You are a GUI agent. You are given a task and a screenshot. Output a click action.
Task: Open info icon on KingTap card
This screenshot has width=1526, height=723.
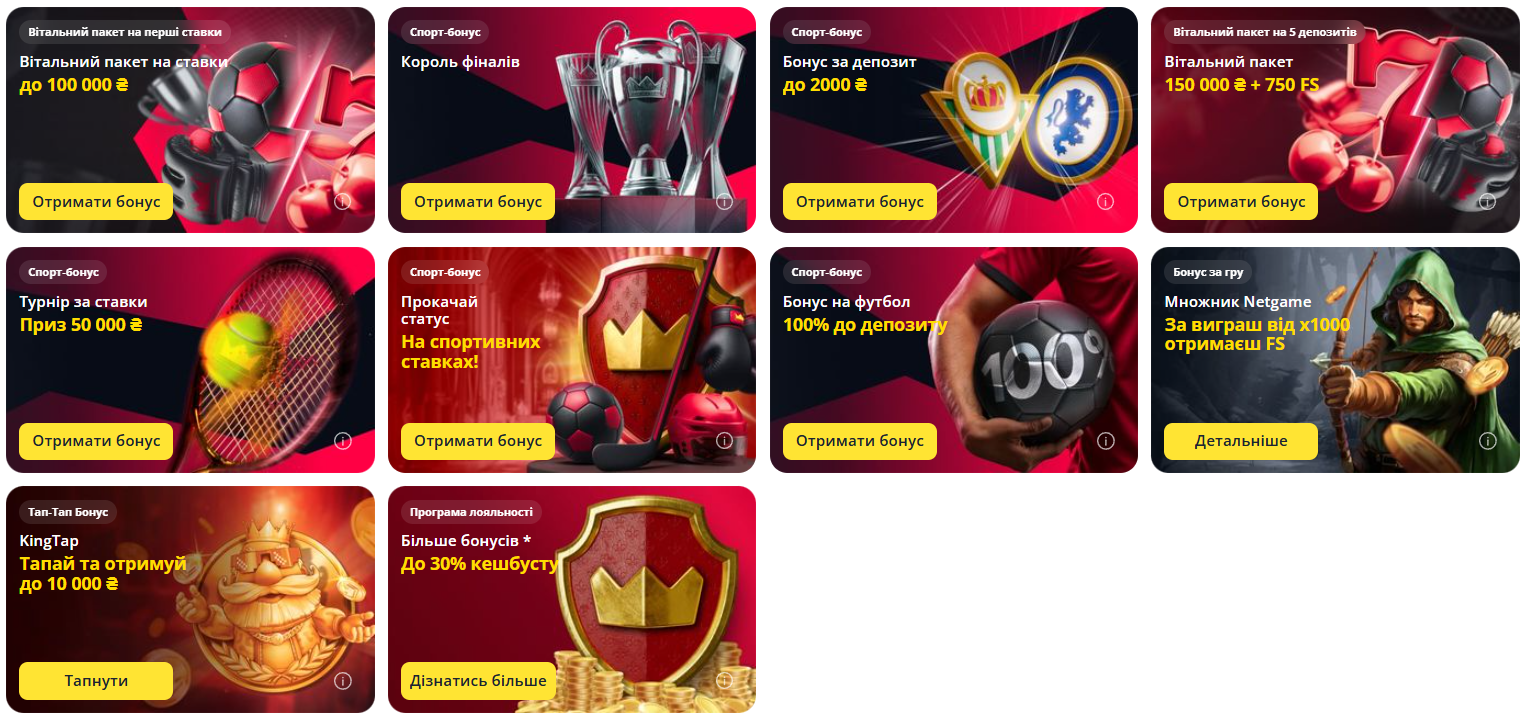[342, 681]
